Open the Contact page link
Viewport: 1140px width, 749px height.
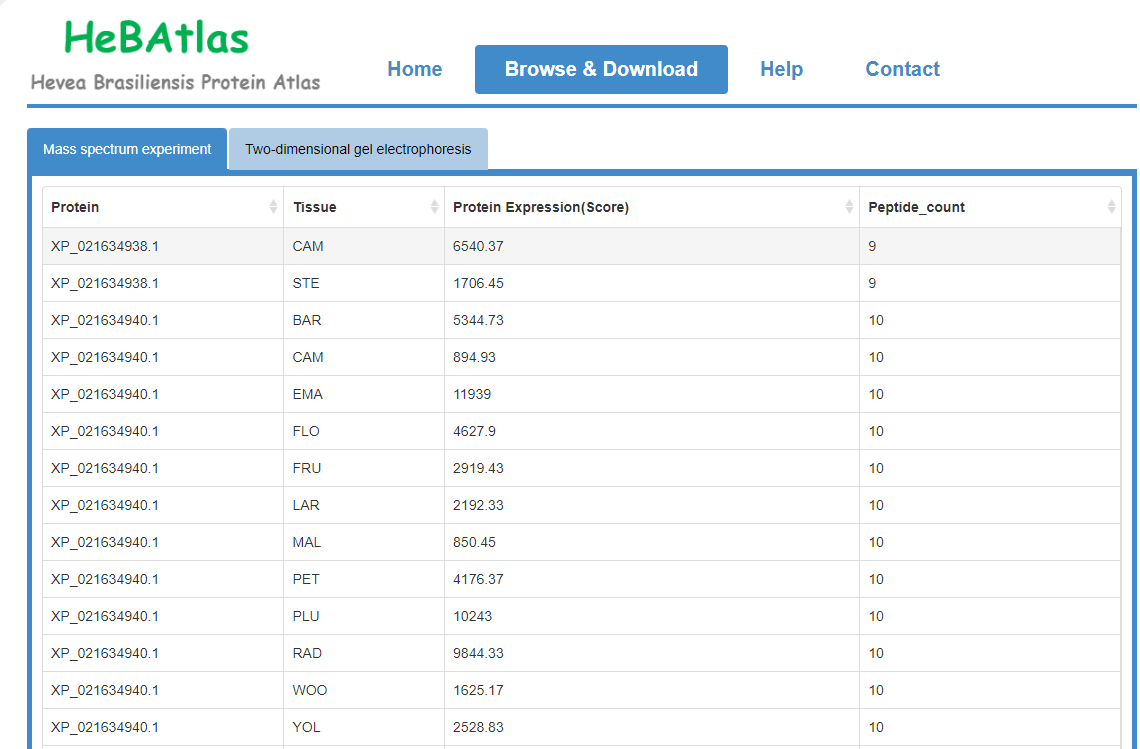[902, 69]
